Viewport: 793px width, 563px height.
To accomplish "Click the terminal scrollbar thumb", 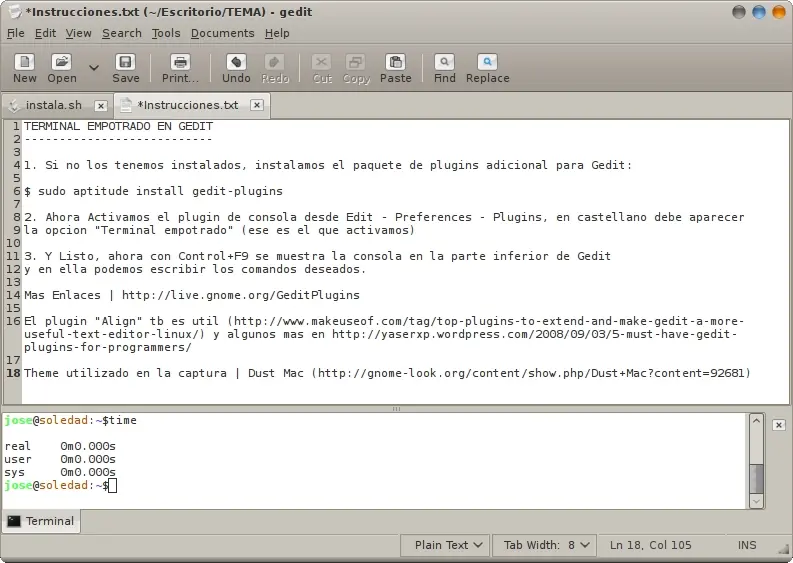I will tap(756, 479).
